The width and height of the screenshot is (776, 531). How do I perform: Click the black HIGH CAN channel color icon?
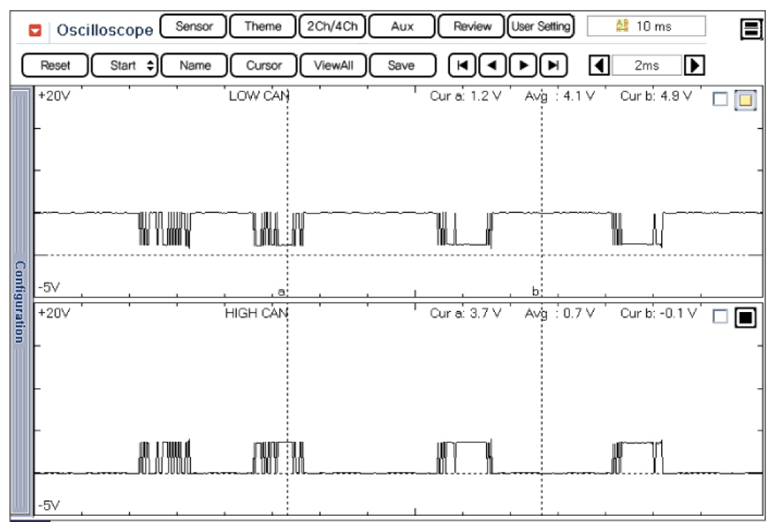(x=744, y=317)
